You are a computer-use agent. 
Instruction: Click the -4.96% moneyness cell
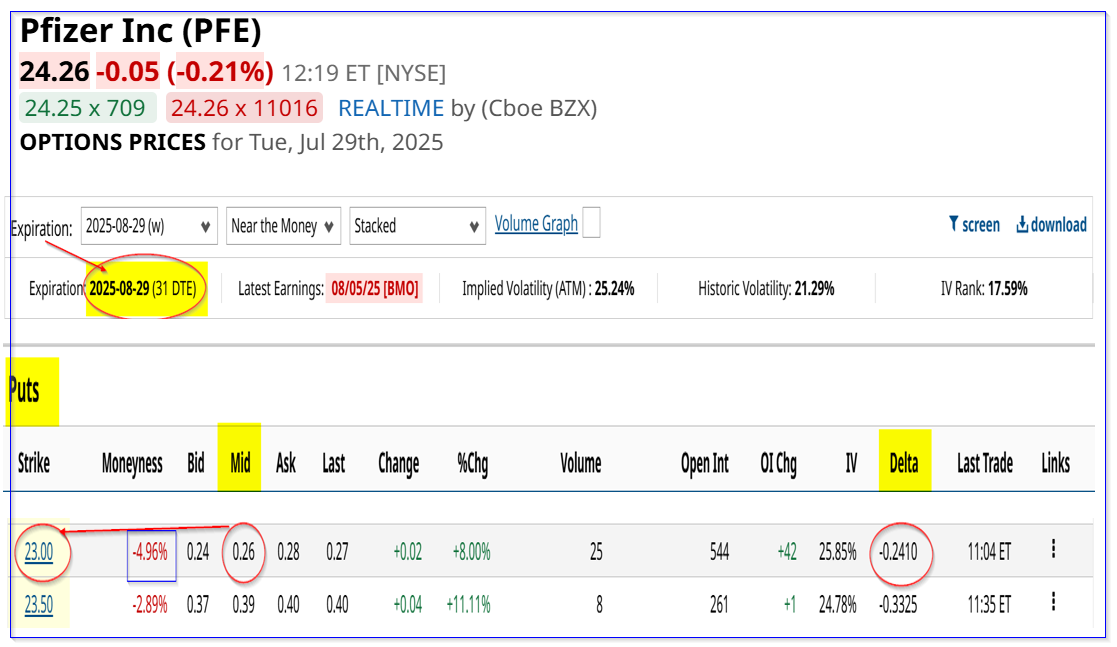pos(150,552)
